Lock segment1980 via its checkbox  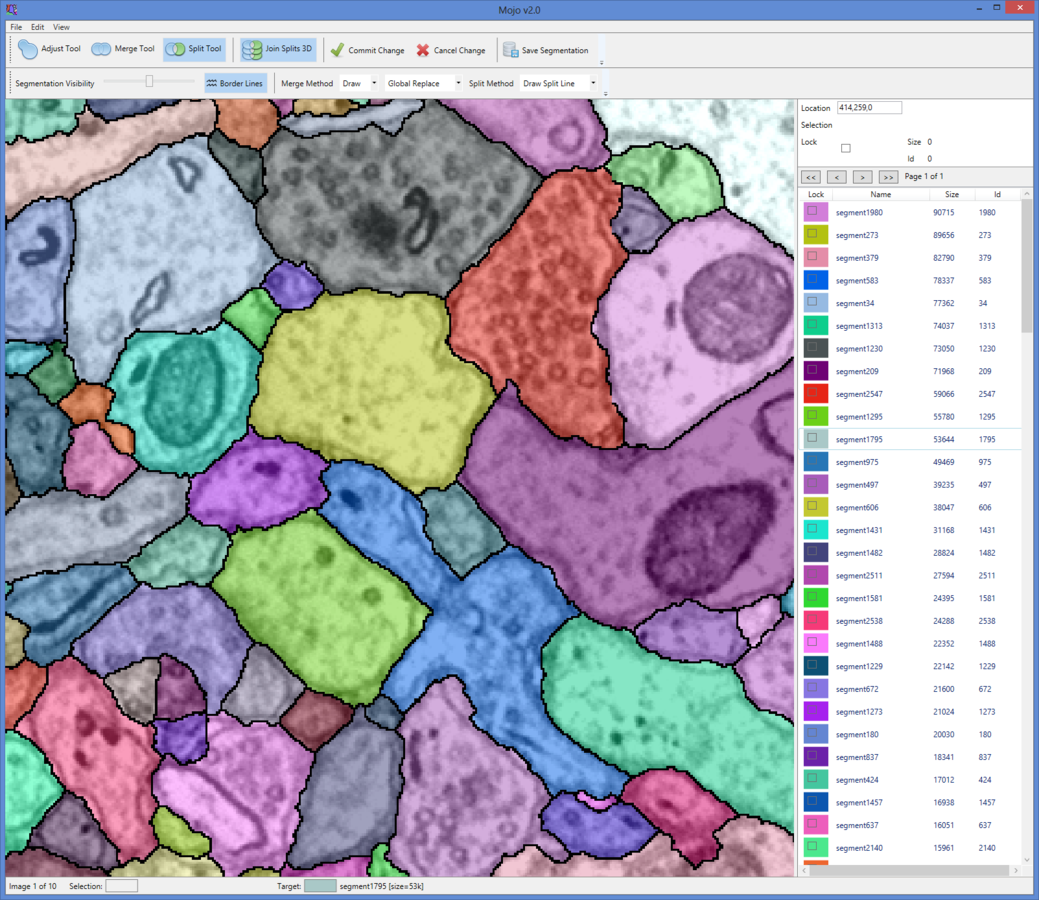(812, 211)
